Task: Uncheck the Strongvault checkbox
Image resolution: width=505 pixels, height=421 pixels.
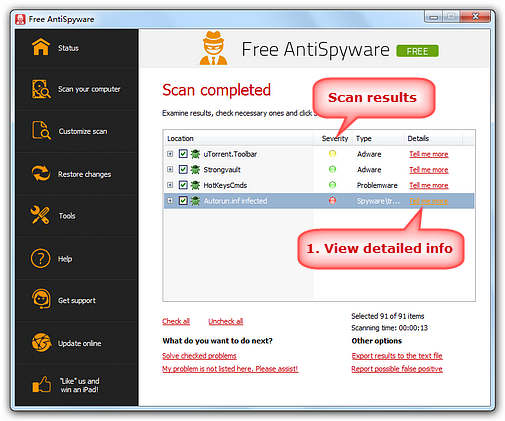Action: [x=183, y=169]
